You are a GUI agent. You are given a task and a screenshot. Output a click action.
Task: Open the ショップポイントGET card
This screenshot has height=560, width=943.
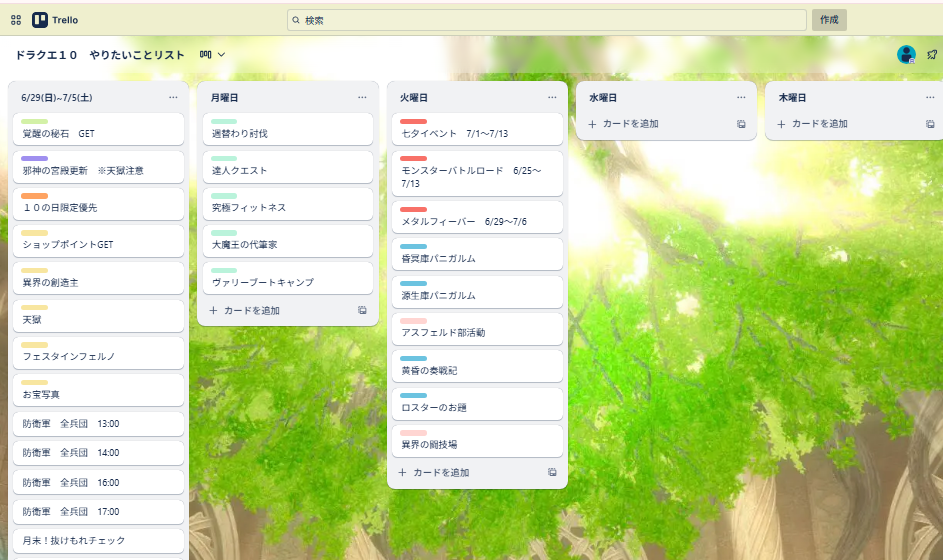[x=99, y=241]
